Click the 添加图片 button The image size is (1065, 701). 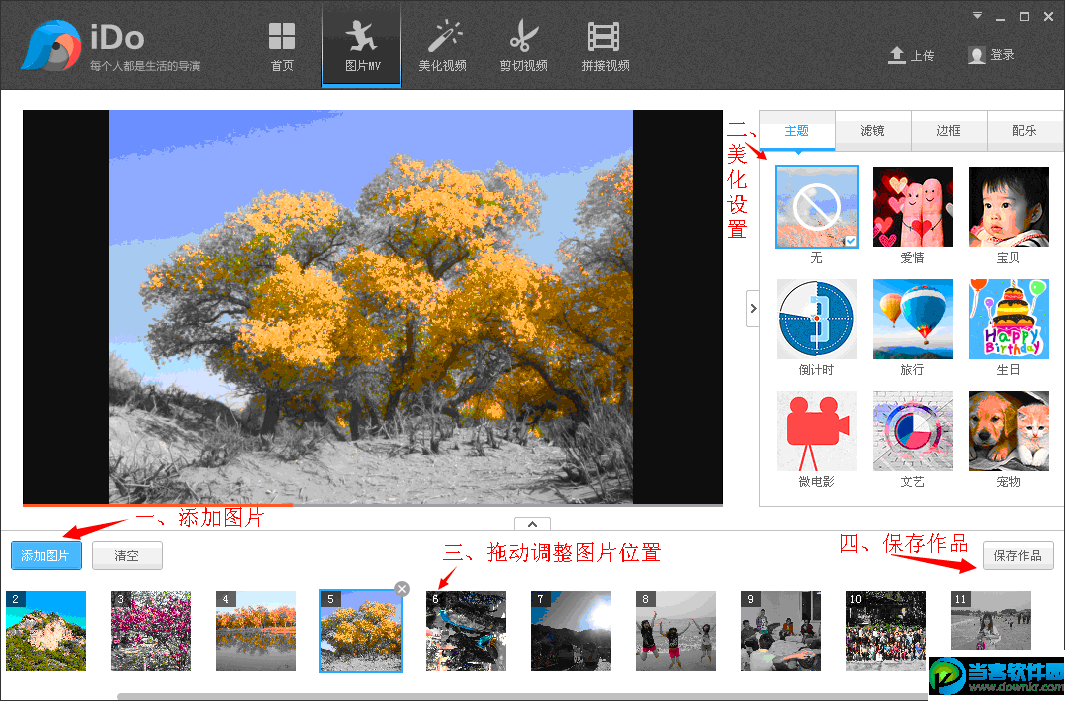(x=46, y=556)
